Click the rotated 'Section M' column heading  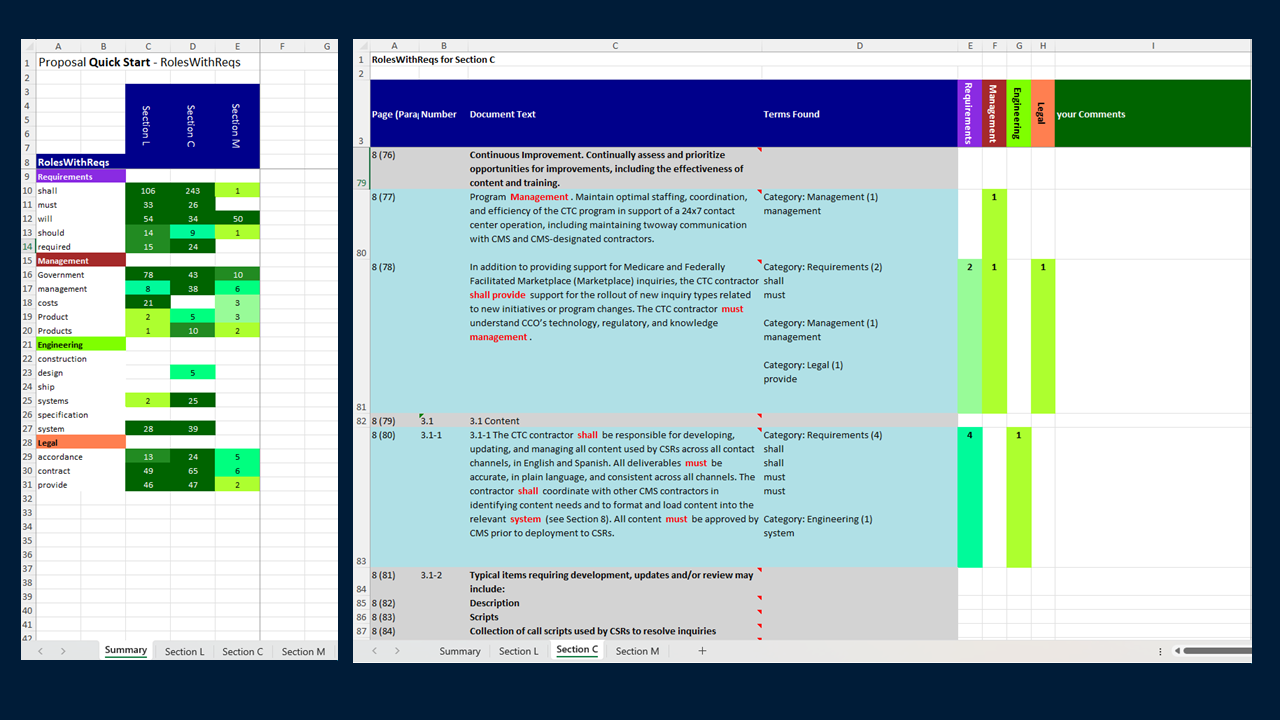[237, 126]
